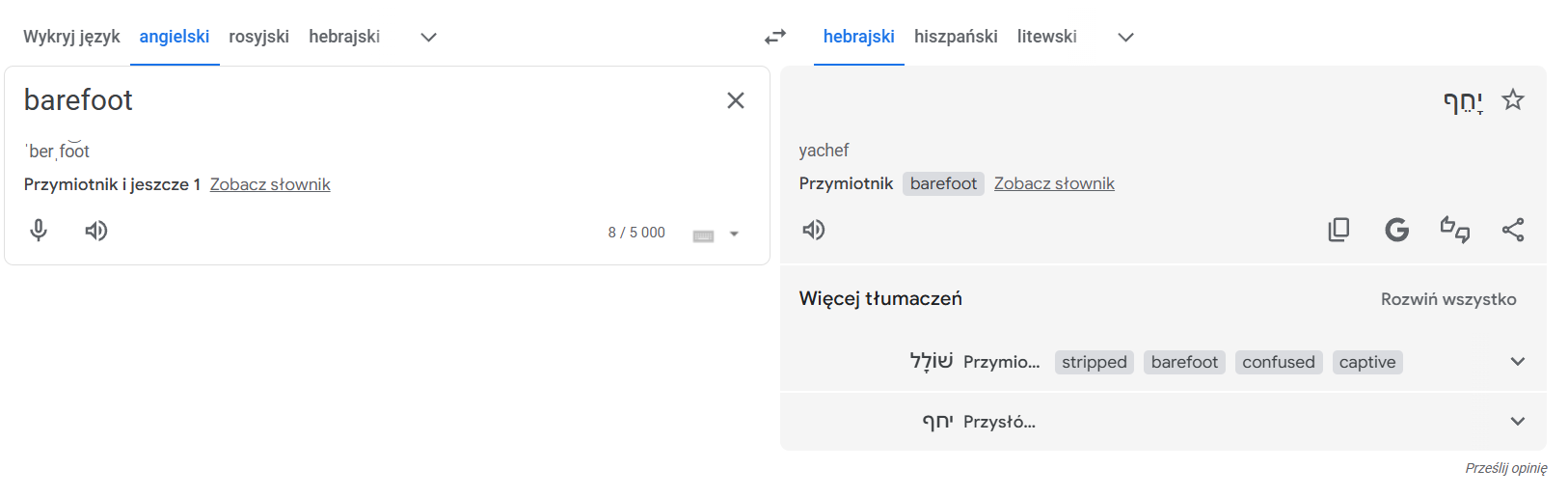Expand the יחף adverb entry
The image size is (1568, 497).
(x=1517, y=422)
